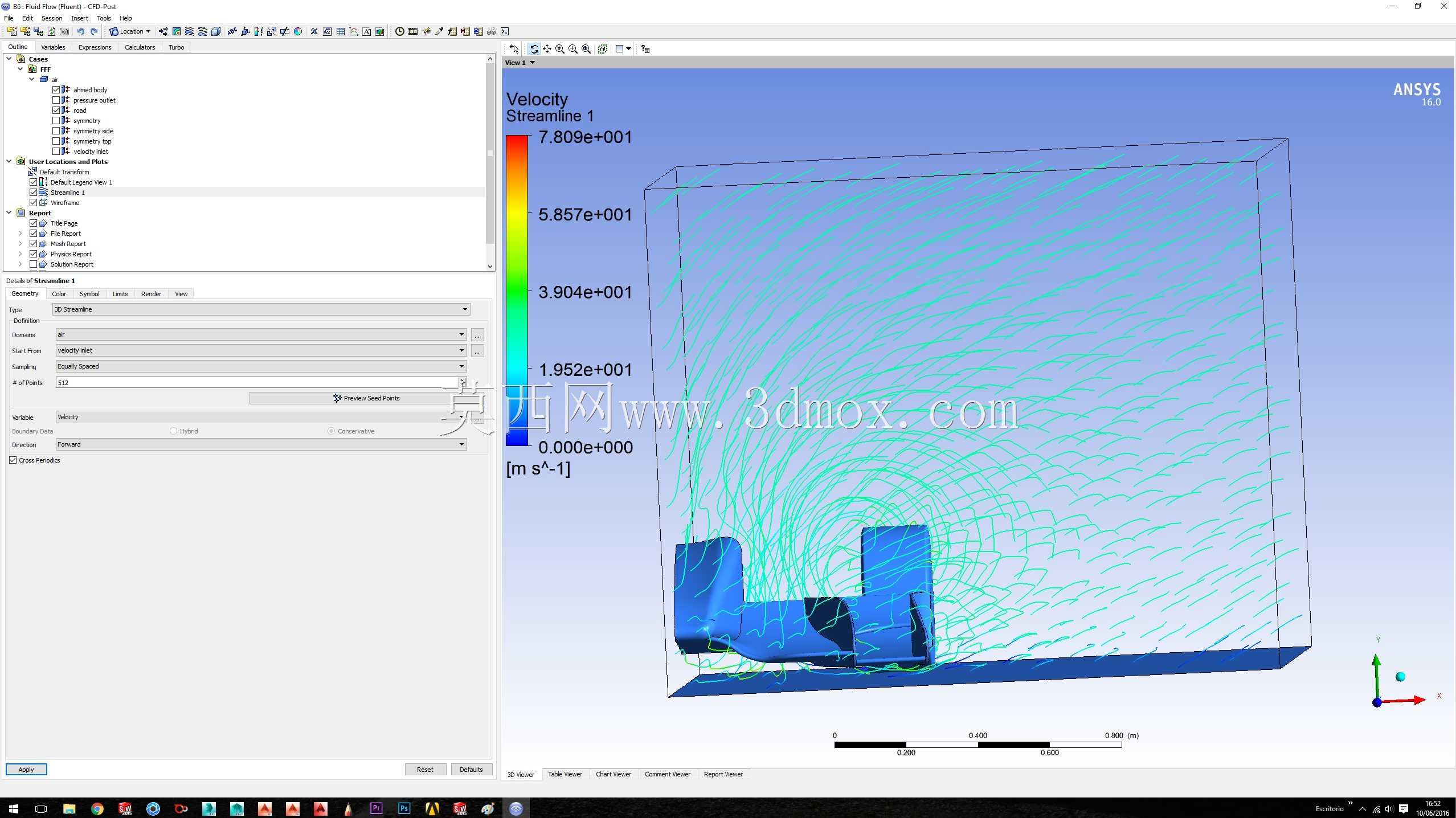Click the Start From ellipsis browse button
Screen dimensions: 1456x818
click(477, 351)
